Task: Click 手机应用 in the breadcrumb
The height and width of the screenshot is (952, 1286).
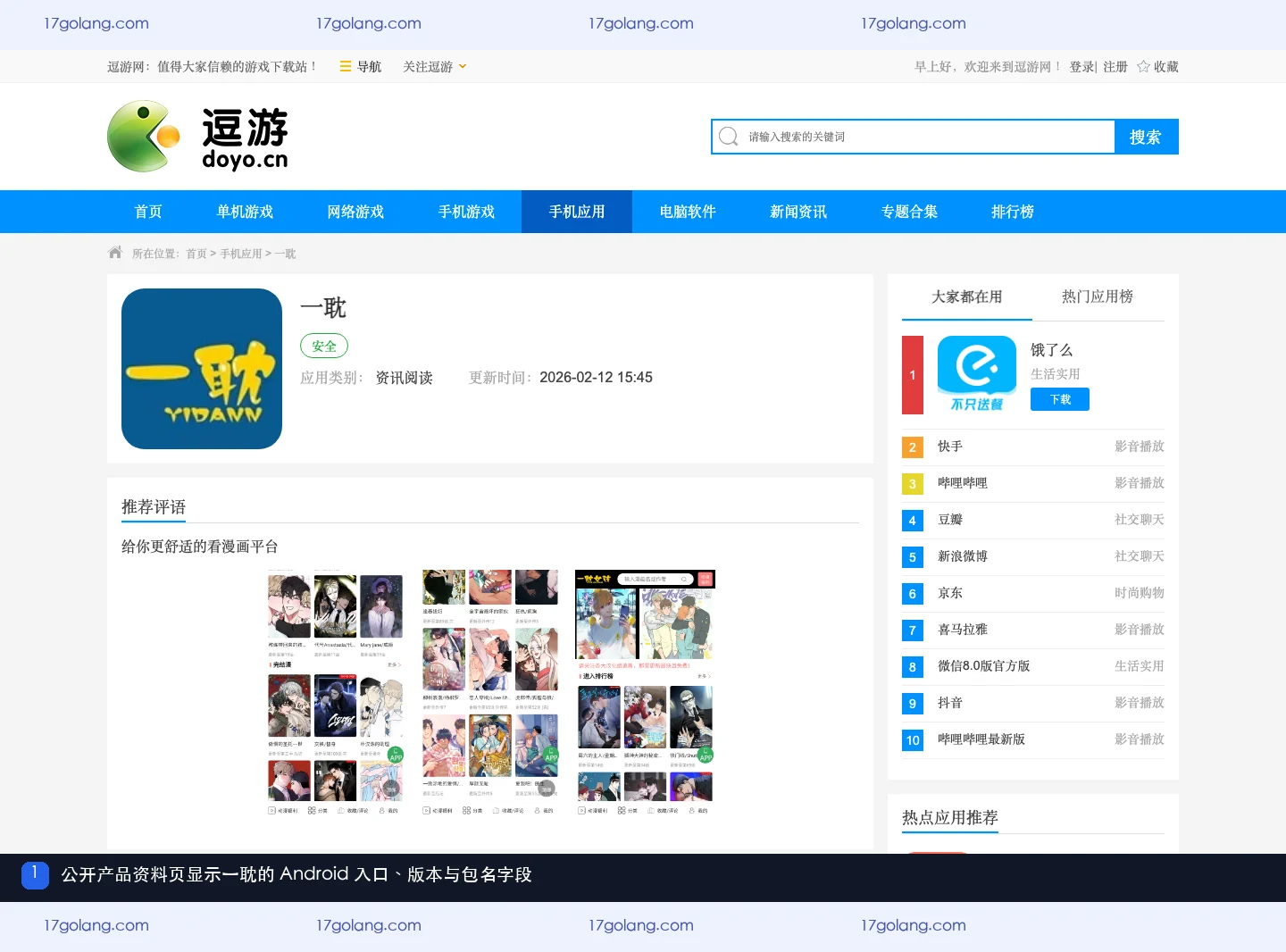Action: 241,254
